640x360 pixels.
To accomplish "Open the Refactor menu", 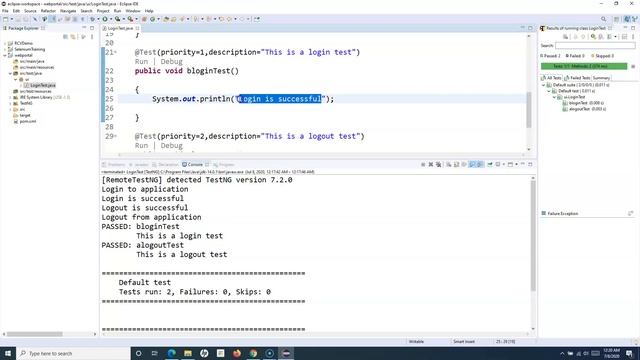I will click(x=48, y=11).
